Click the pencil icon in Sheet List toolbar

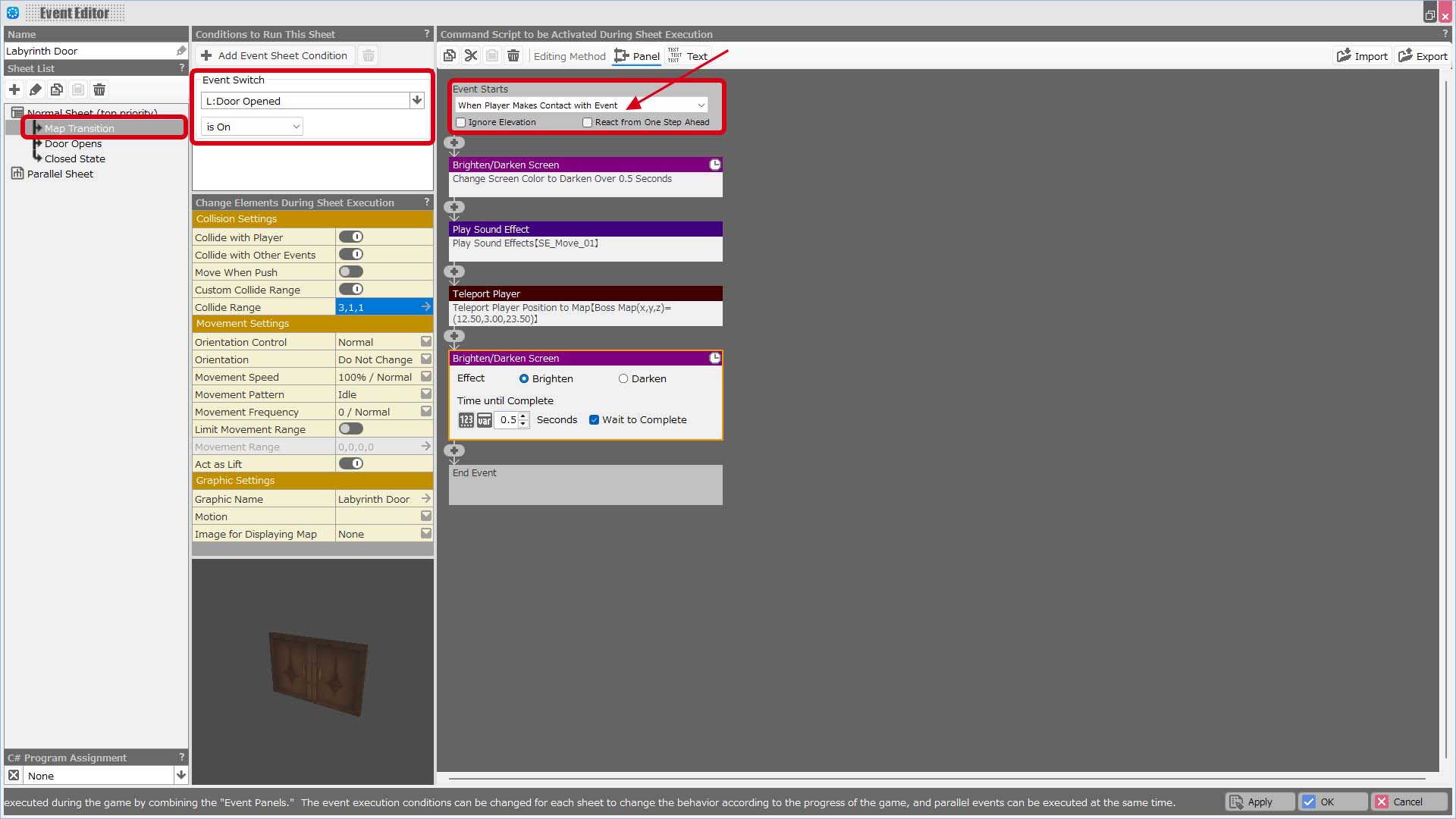36,89
